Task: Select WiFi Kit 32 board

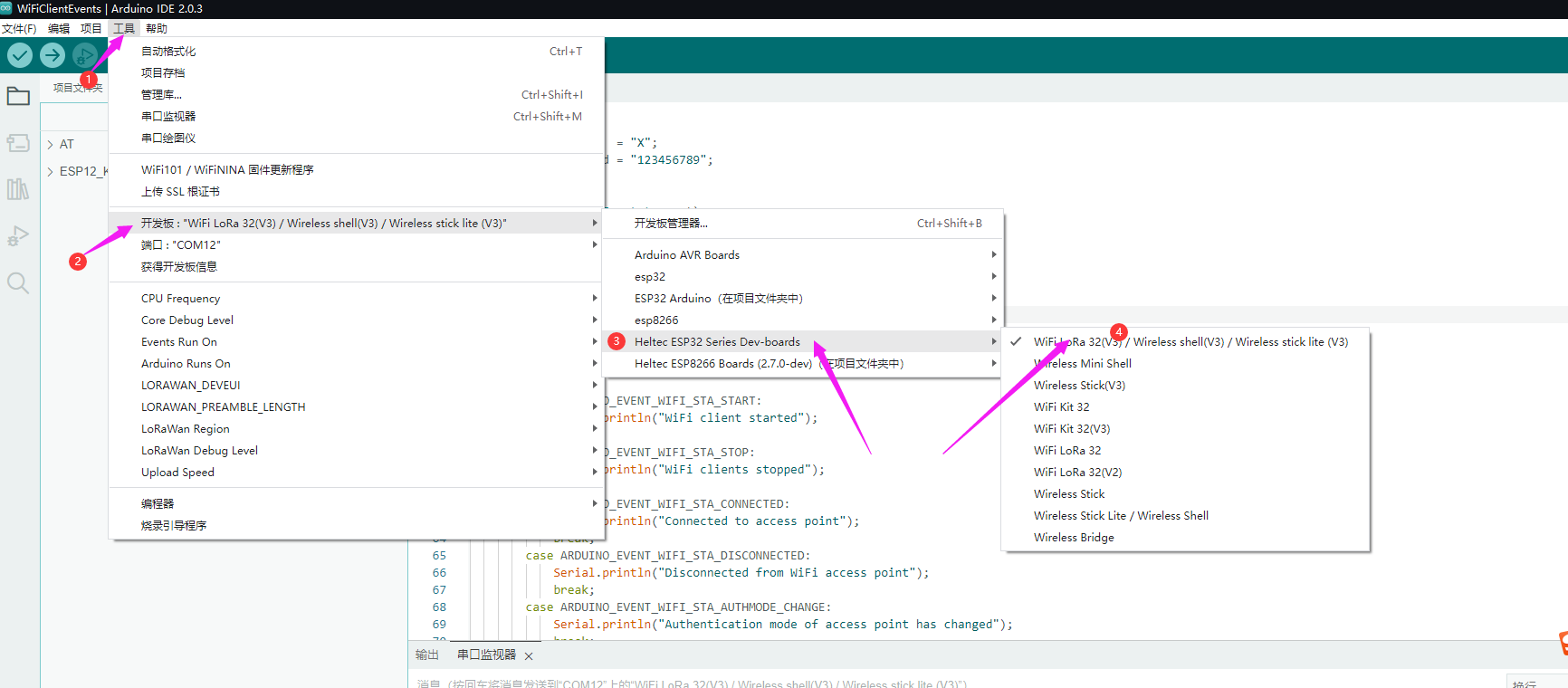Action: click(1186, 407)
